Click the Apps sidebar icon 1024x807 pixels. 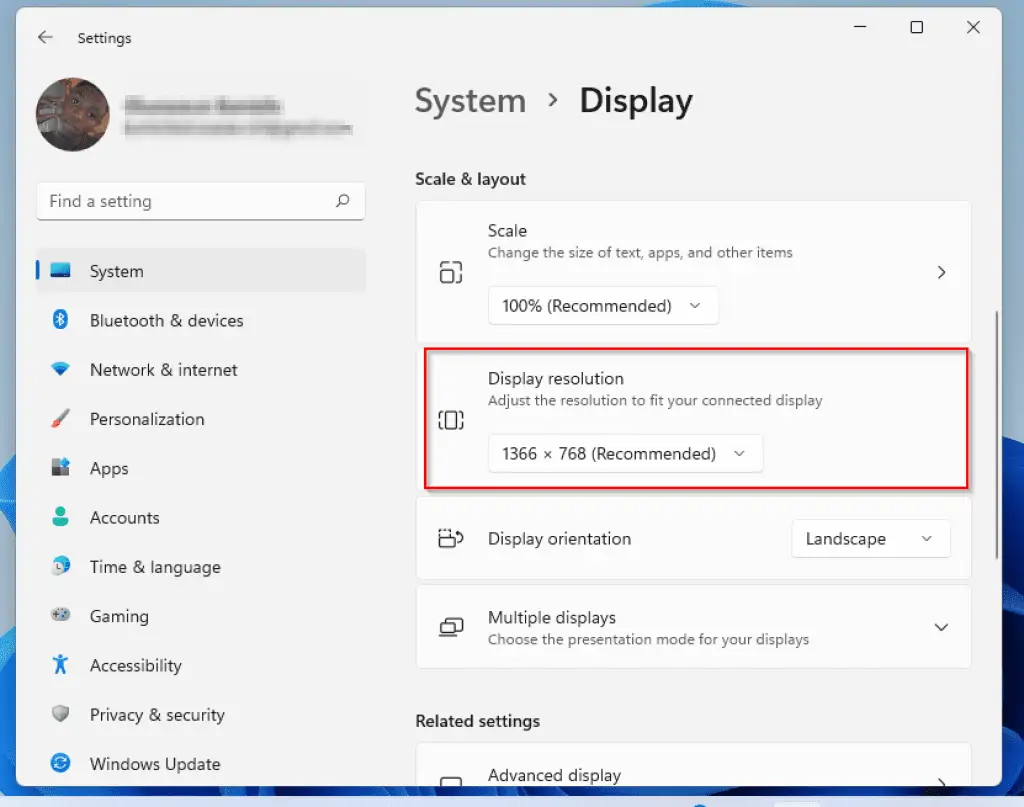click(61, 468)
